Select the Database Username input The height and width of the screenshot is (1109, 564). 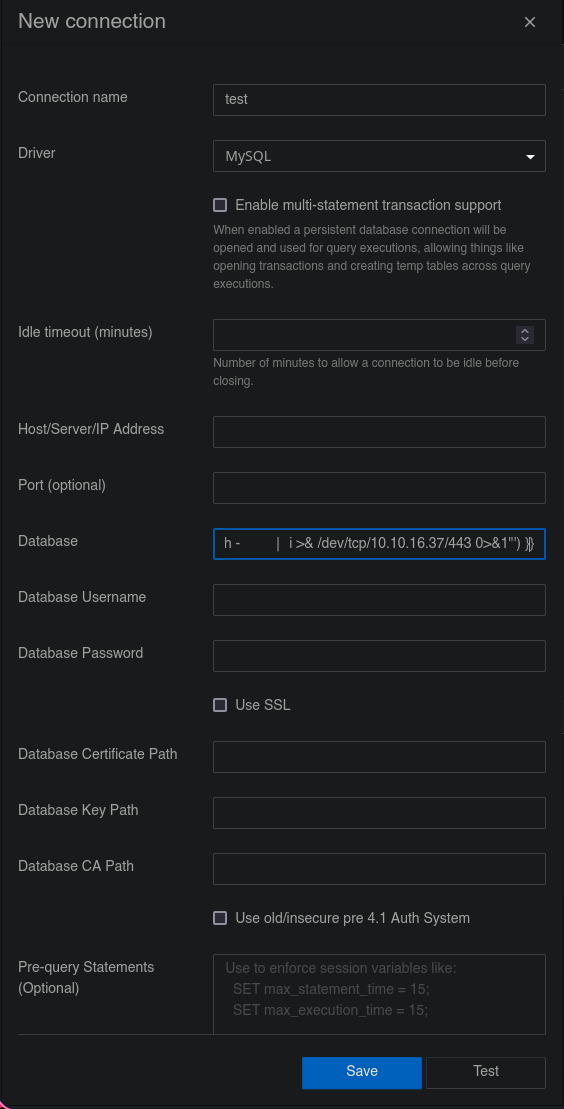(x=379, y=600)
